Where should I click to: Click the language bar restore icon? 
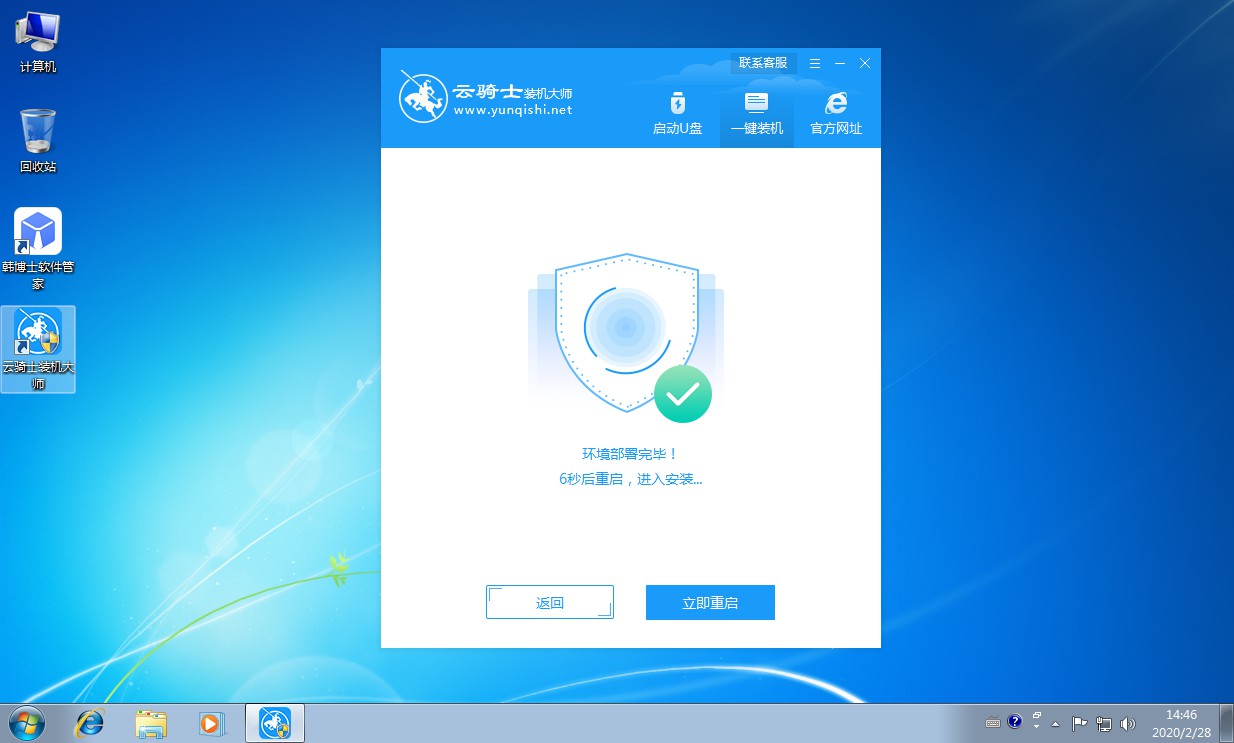(1037, 716)
